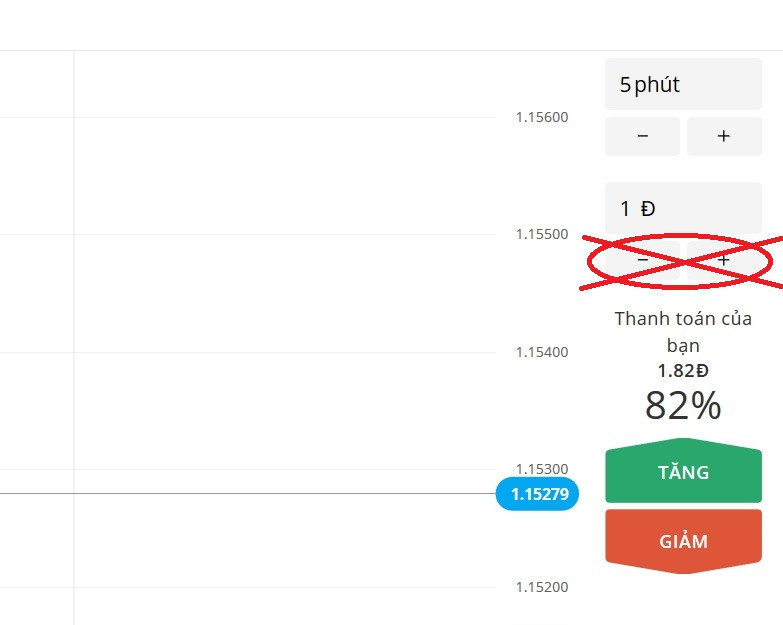Image resolution: width=783 pixels, height=625 pixels.
Task: Click the red GIẢM button
Action: [683, 542]
